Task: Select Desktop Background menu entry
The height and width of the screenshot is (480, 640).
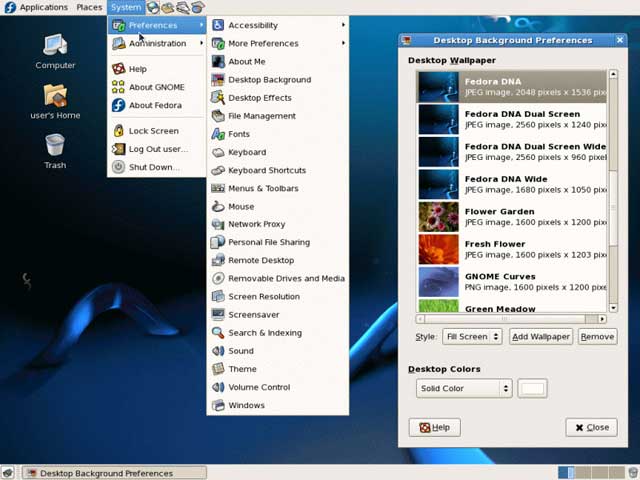Action: click(278, 80)
